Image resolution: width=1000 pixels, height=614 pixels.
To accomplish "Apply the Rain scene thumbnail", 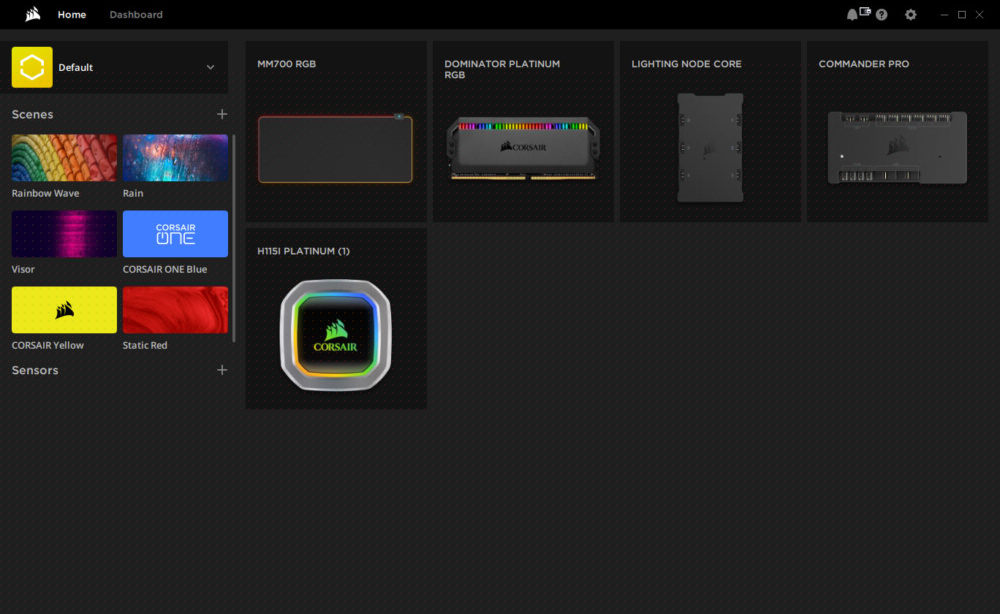I will coord(175,157).
